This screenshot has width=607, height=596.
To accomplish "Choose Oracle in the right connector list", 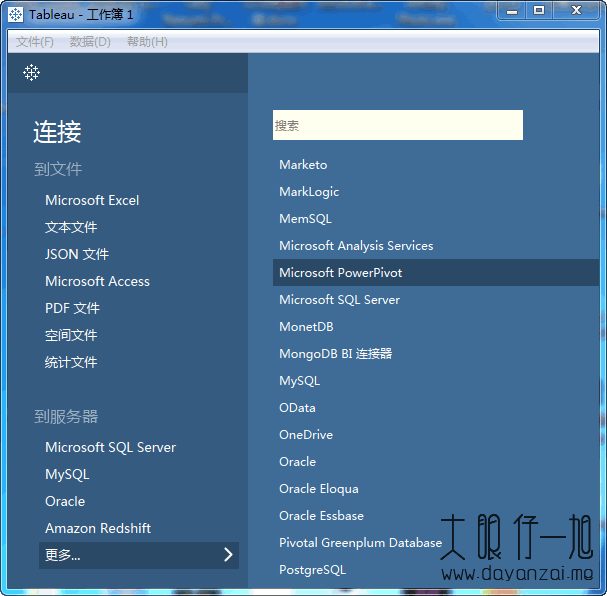I will (x=297, y=462).
